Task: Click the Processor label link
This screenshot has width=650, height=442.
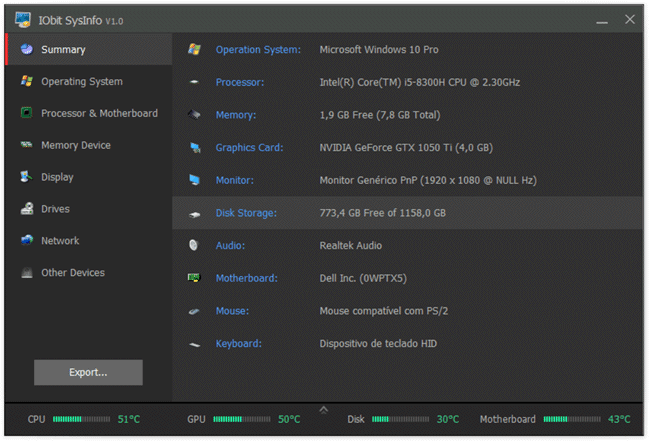Action: (240, 82)
